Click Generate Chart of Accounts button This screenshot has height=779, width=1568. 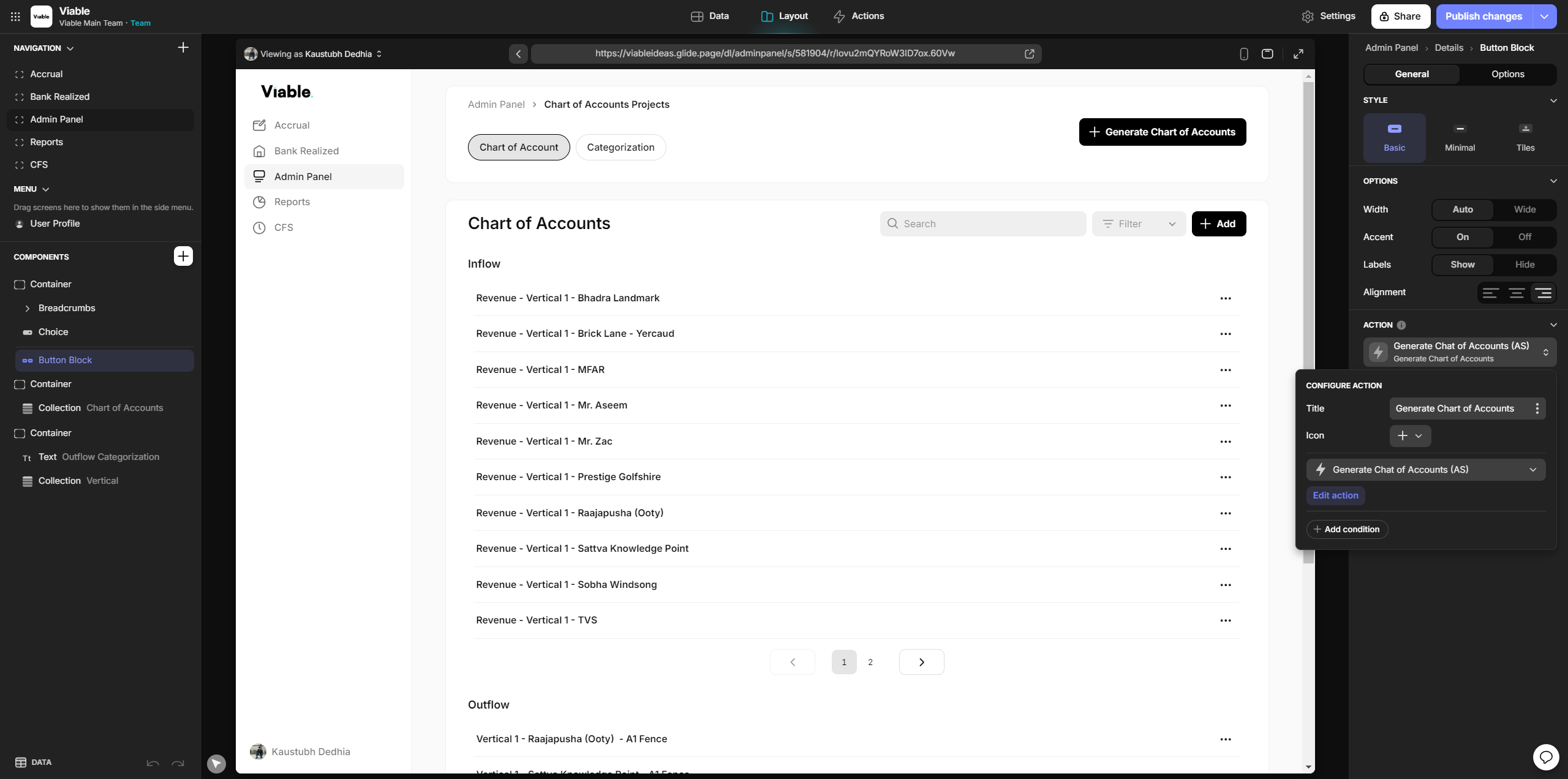pos(1162,132)
